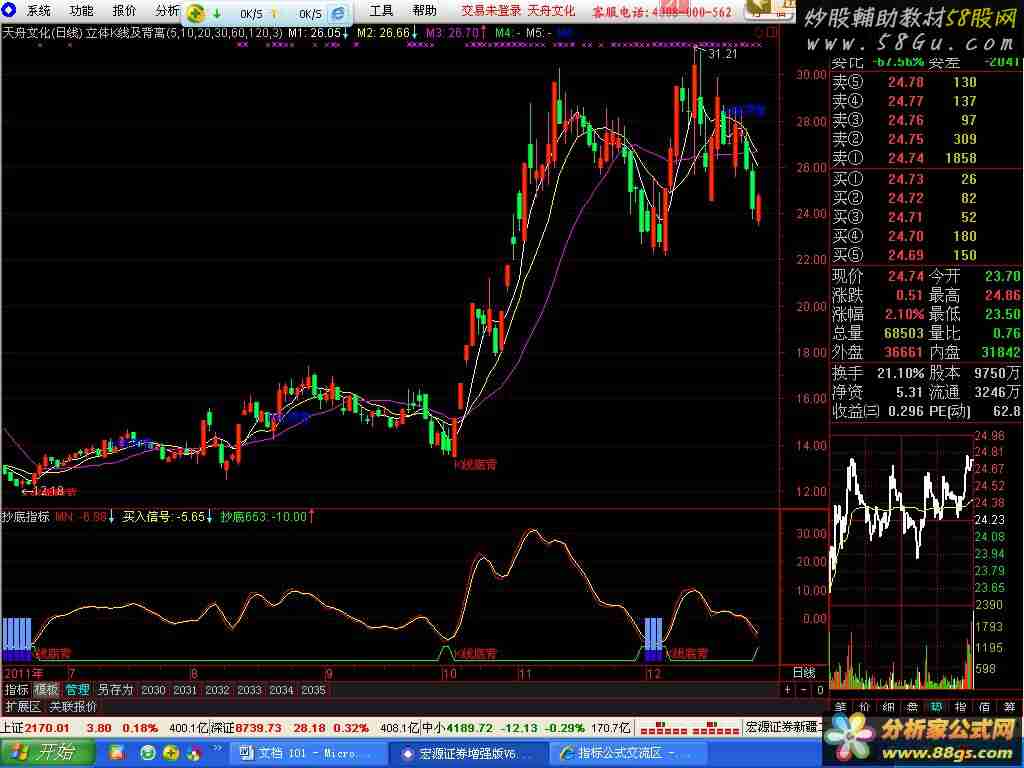This screenshot has height=768, width=1024.
Task: Click the green download arrow in speed bar
Action: 216,13
